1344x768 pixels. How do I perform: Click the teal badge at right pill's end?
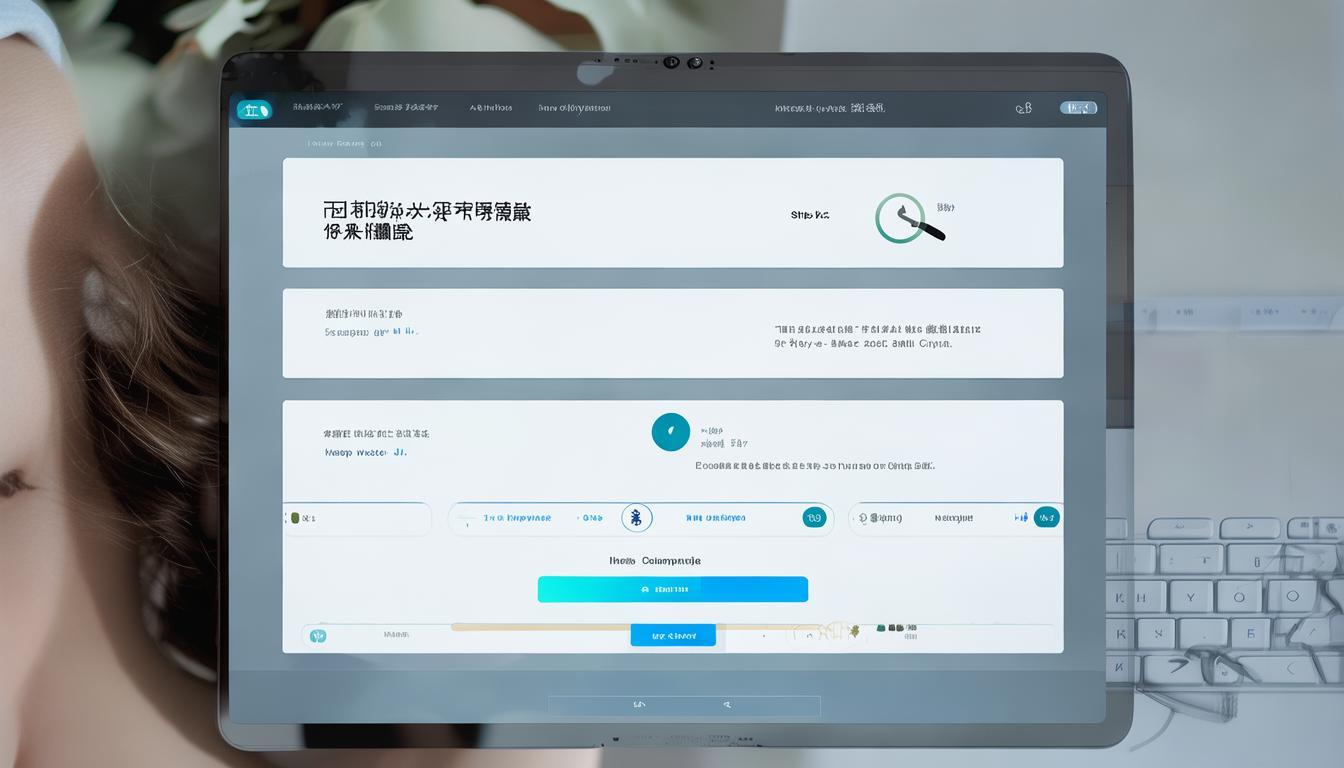pyautogui.click(x=1047, y=517)
